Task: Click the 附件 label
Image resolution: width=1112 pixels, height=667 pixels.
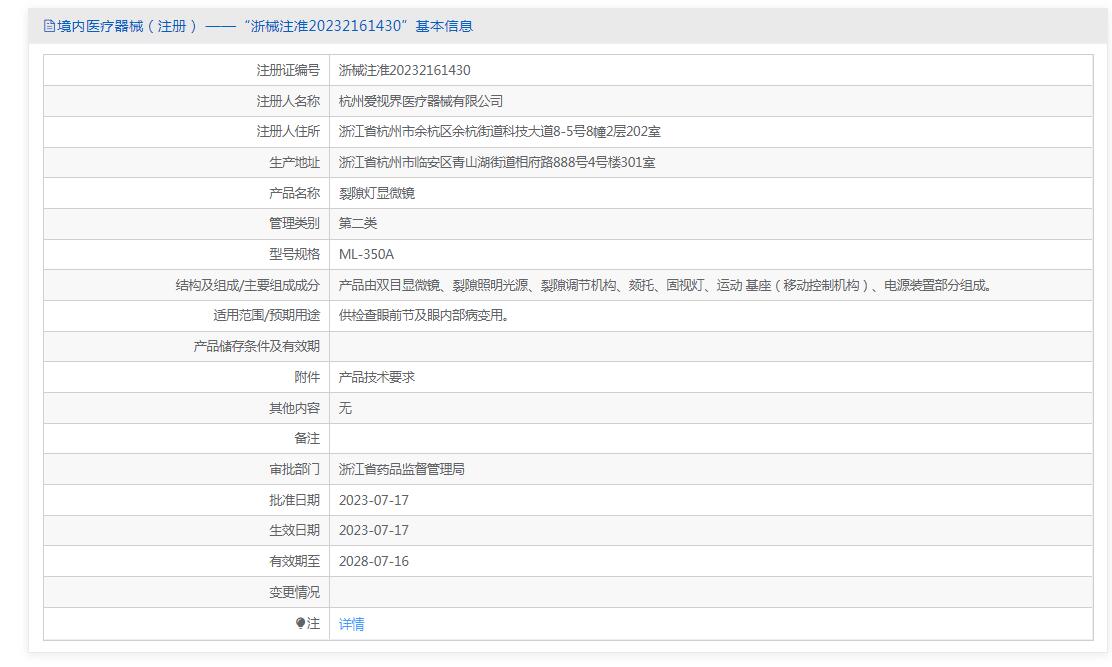Action: (307, 377)
